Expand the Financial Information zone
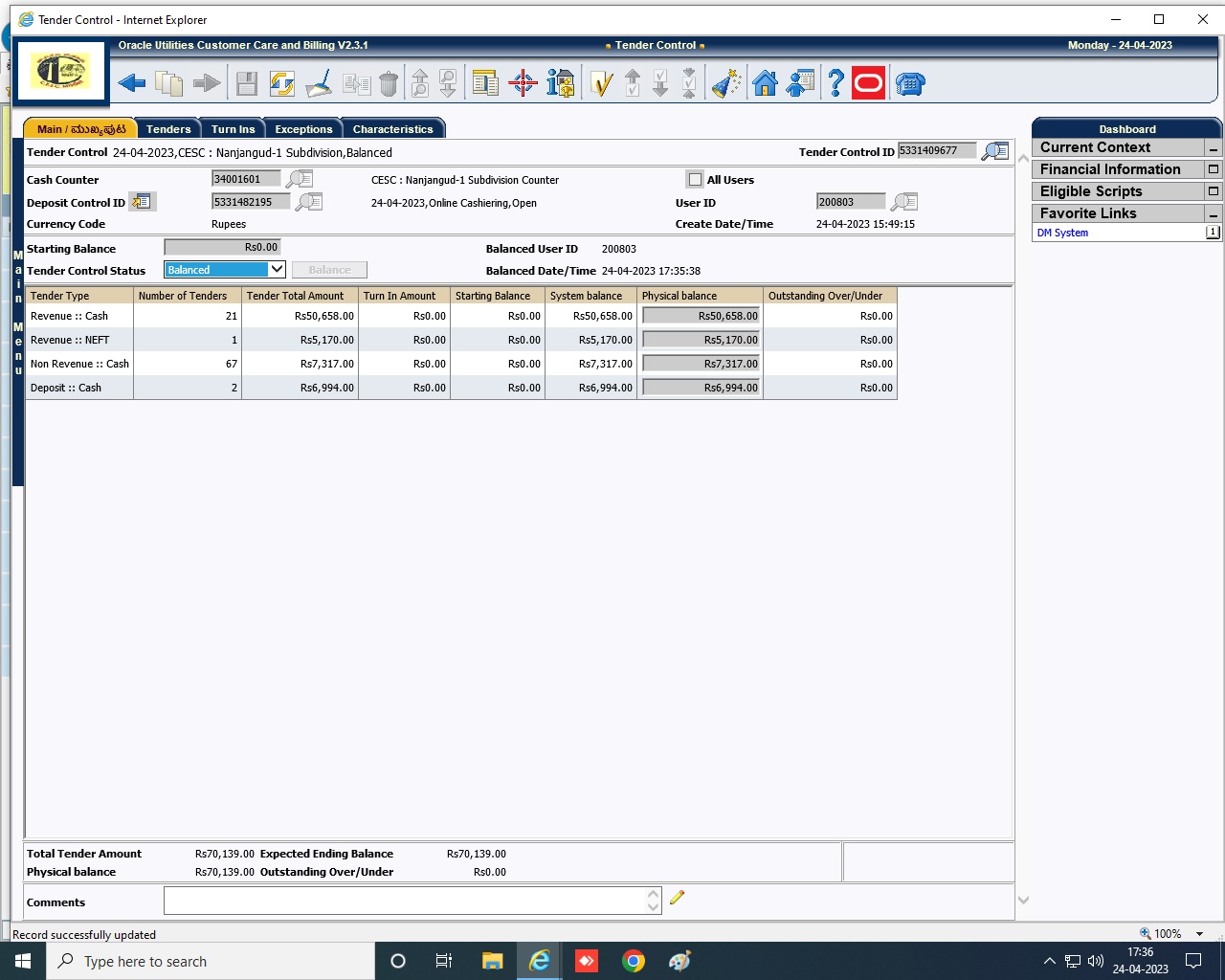Screen dimensions: 1225x980 [x=1214, y=169]
